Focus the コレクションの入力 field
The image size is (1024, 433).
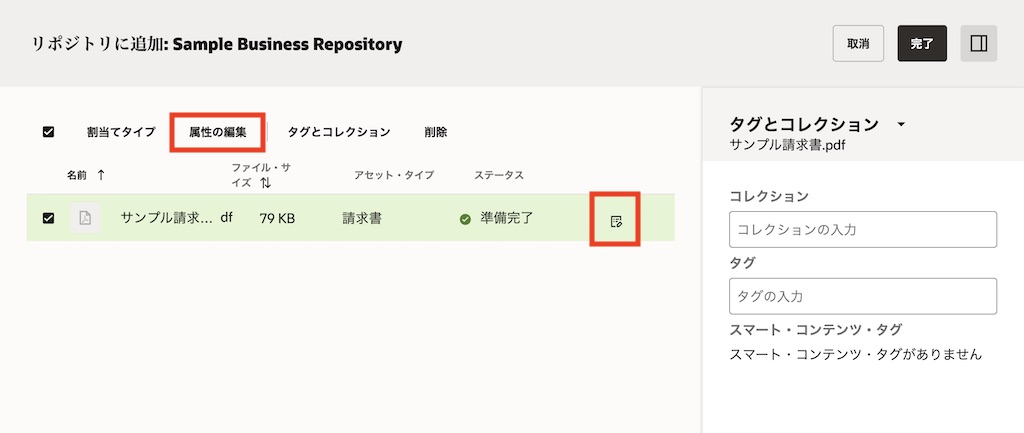tap(863, 229)
